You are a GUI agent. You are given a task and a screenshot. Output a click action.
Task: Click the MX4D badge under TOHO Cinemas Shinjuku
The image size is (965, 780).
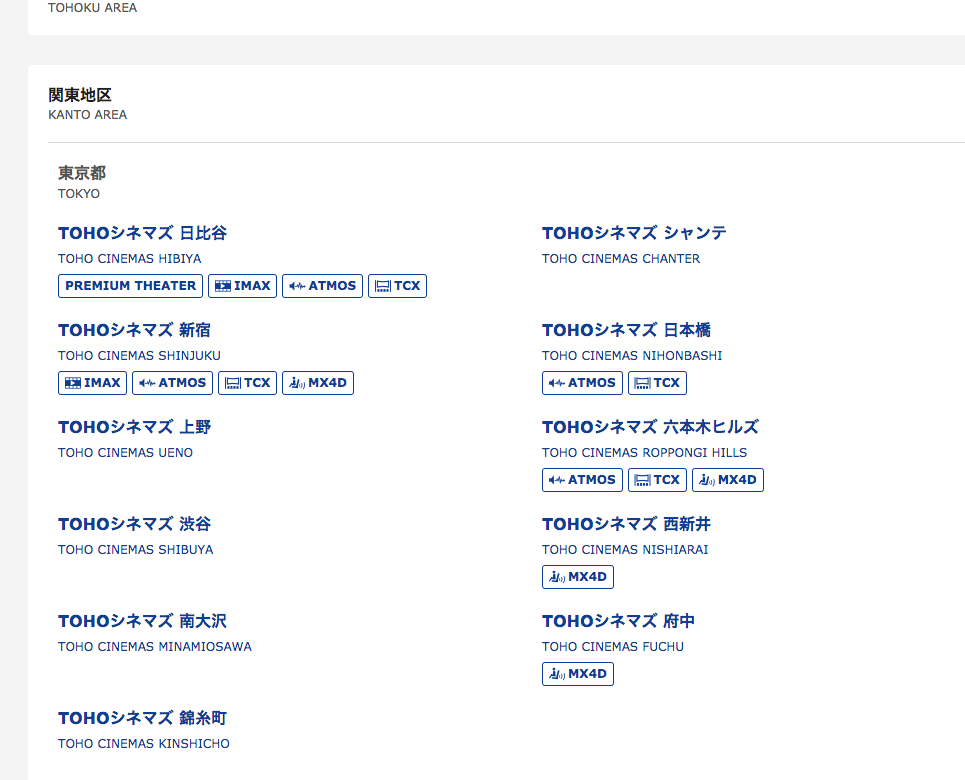[317, 383]
